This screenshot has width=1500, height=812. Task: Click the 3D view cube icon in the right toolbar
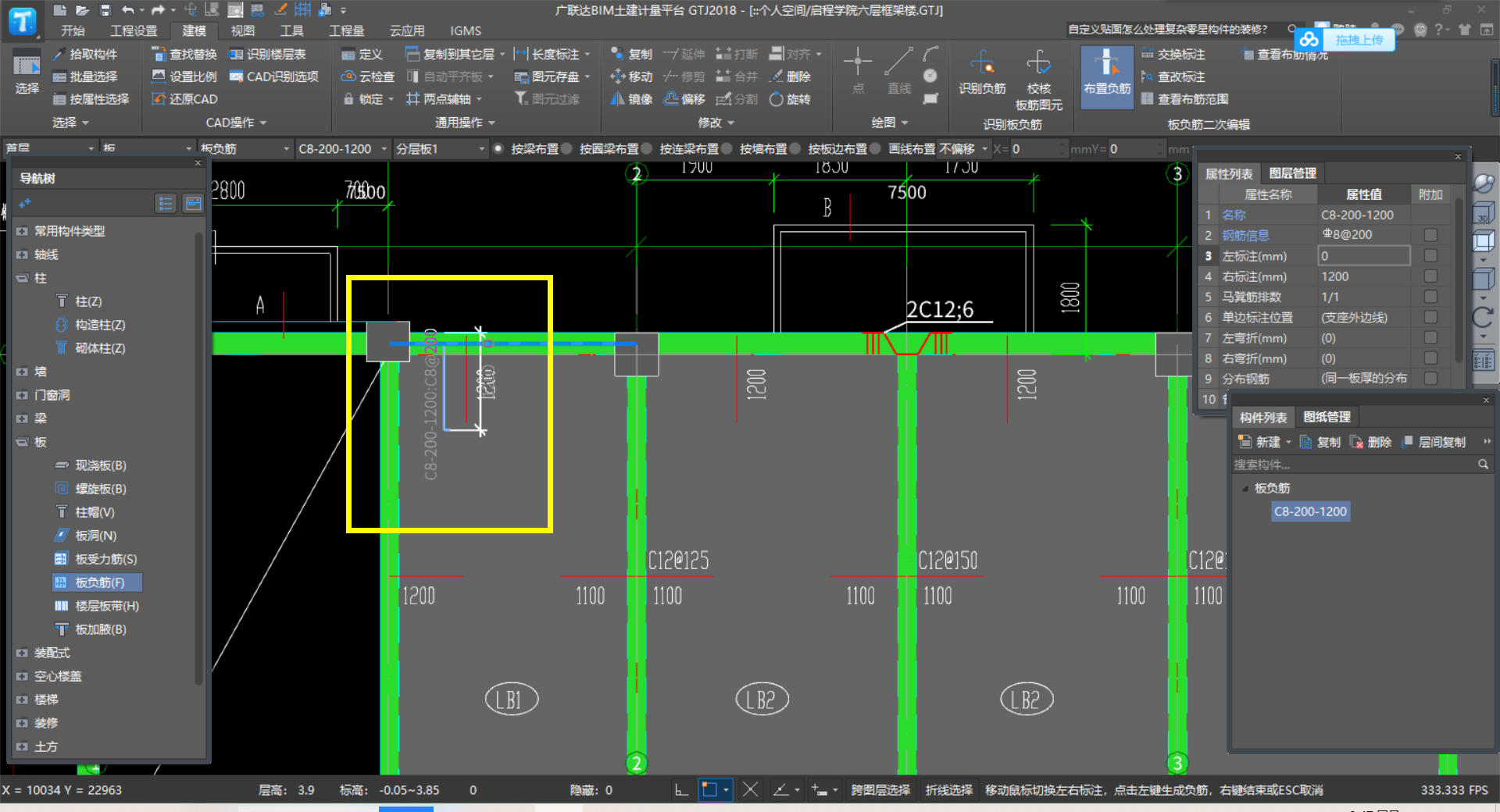tap(1482, 214)
